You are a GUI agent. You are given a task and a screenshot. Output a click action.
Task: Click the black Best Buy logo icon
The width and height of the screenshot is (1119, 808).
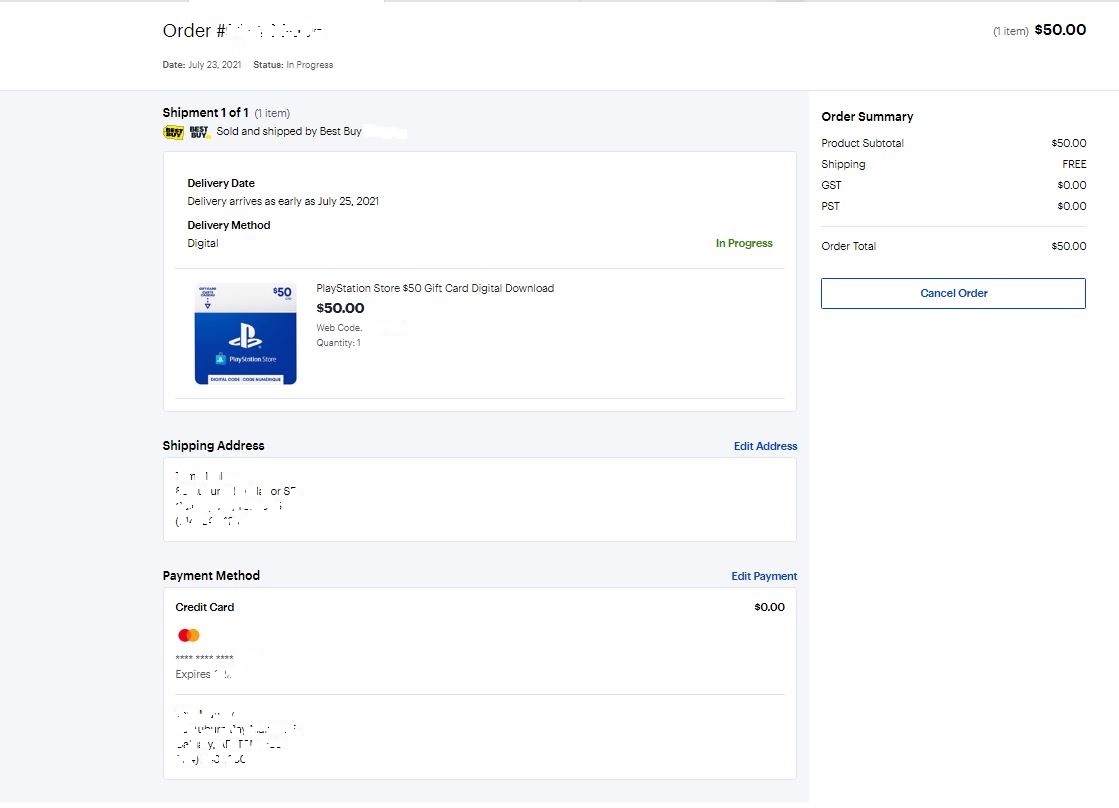coord(199,132)
